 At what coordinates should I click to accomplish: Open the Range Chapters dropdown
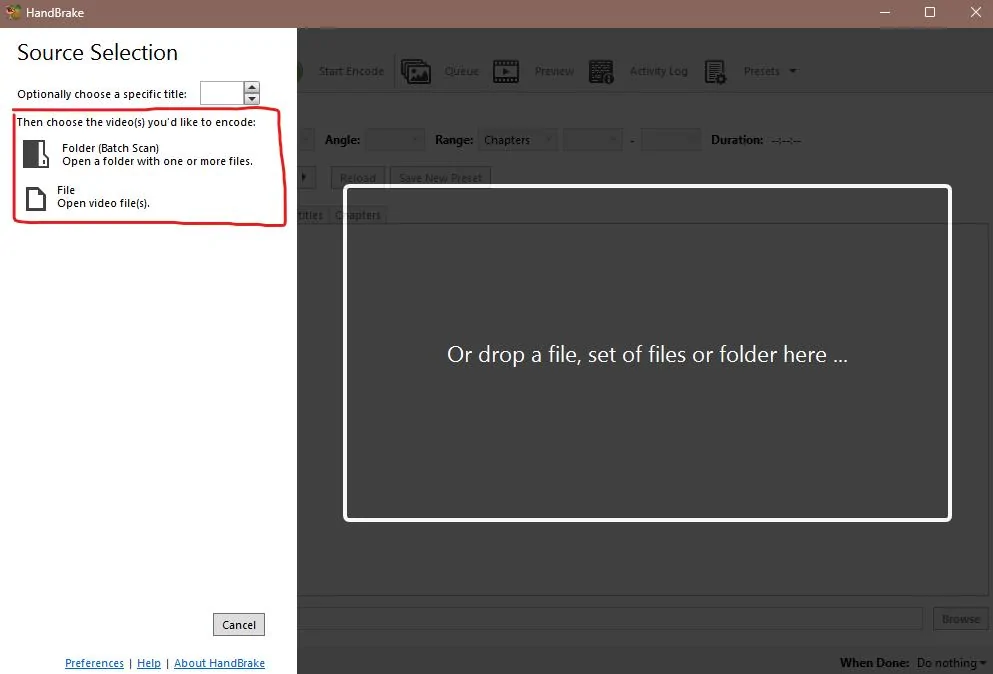[x=518, y=139]
